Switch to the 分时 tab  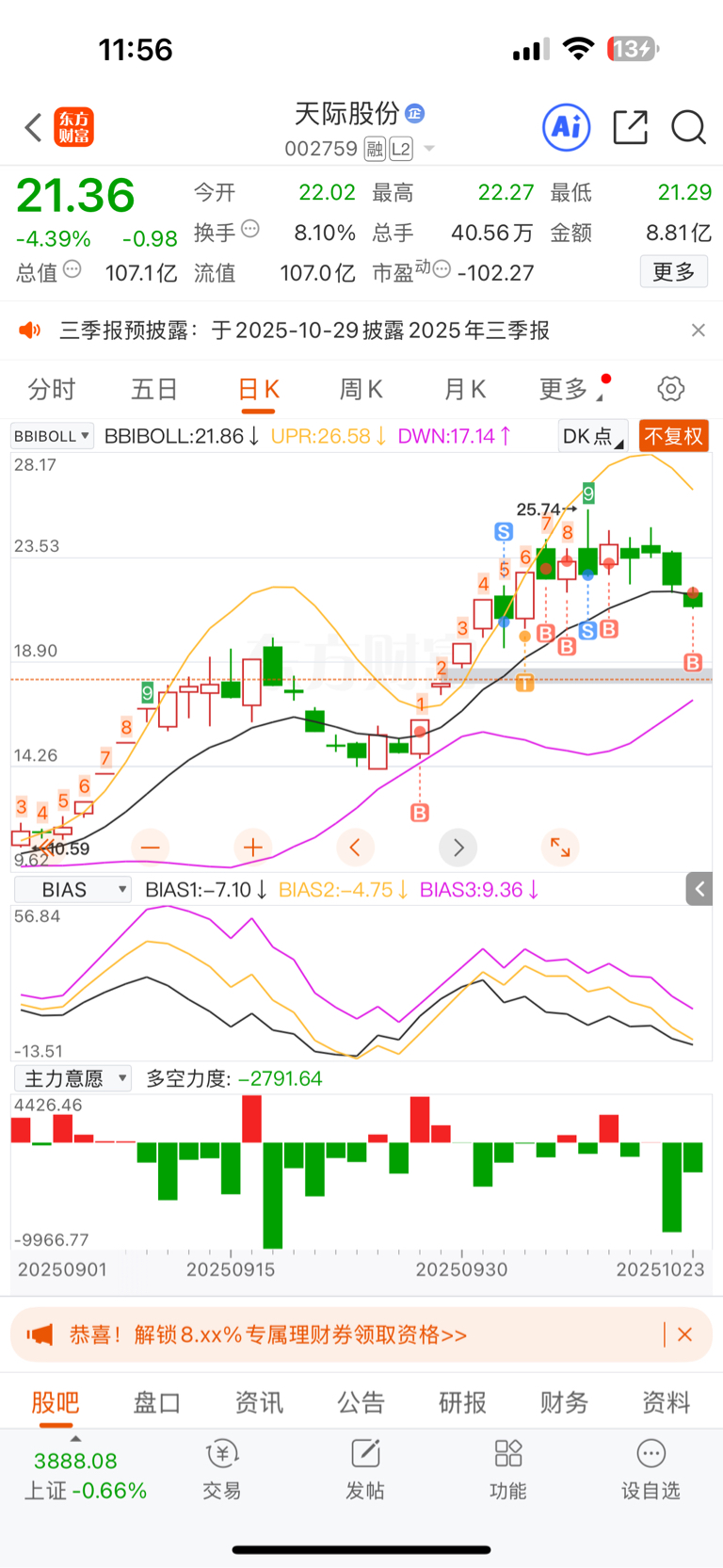coord(52,389)
